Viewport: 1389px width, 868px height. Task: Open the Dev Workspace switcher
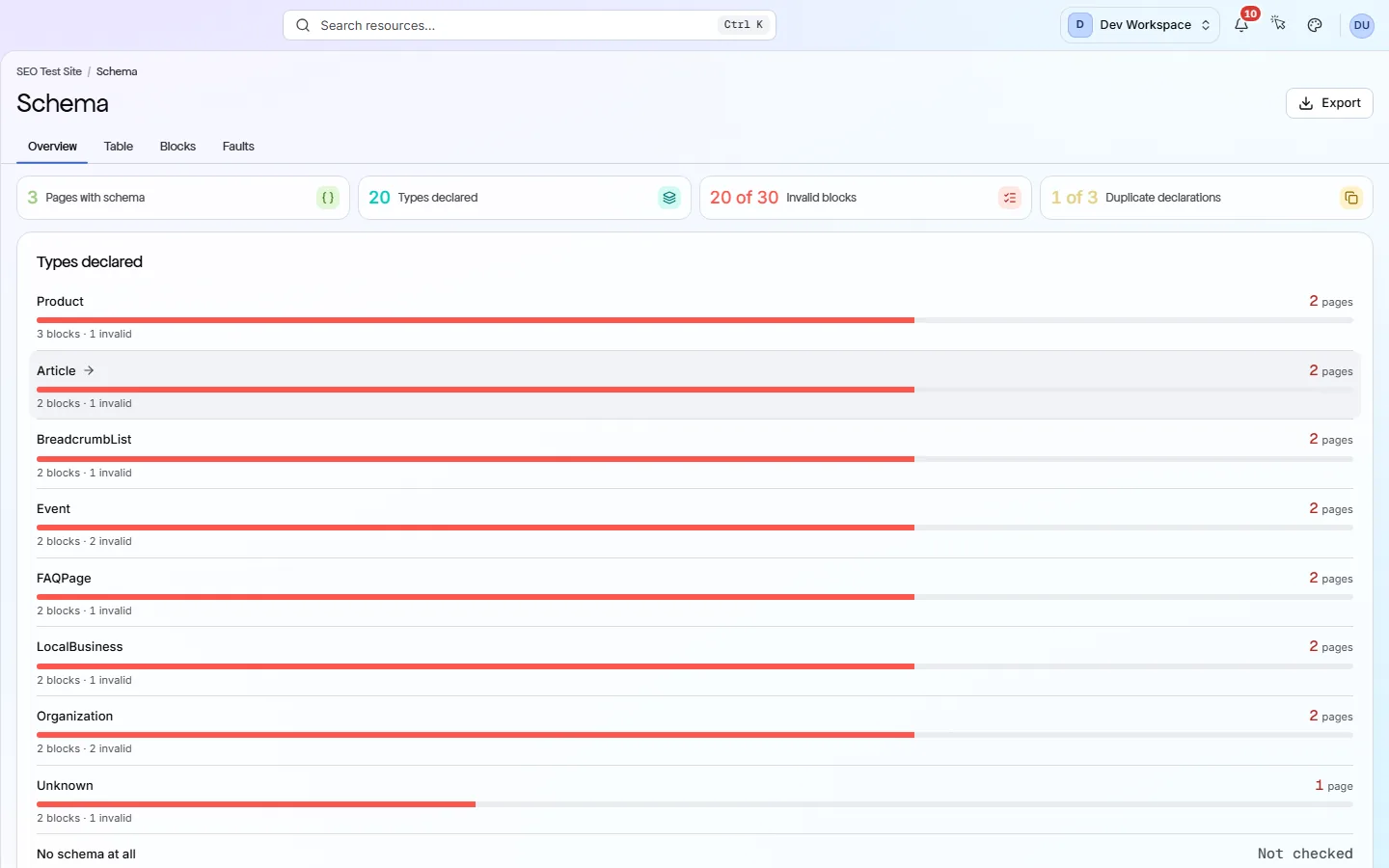coord(1140,25)
